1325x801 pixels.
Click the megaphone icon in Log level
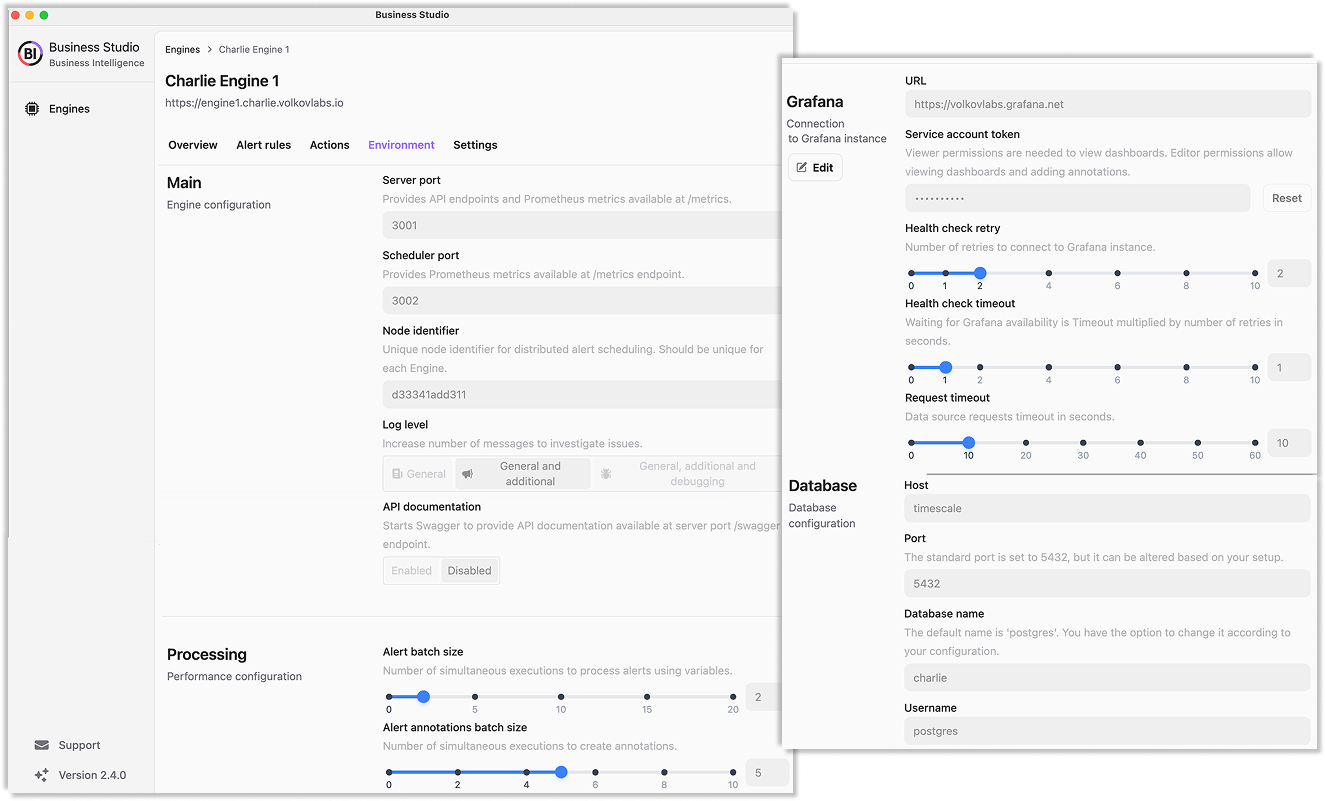pos(468,474)
